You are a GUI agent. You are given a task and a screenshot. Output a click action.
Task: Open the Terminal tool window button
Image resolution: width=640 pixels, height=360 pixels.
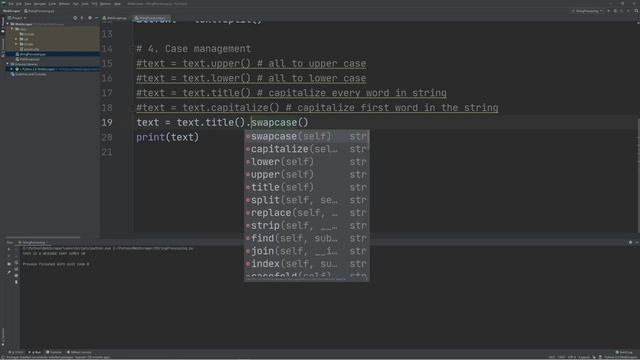(54, 352)
